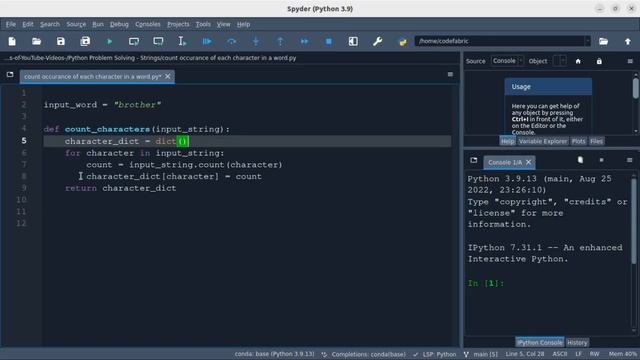Switch to the Plots tab

pyautogui.click(x=578, y=141)
